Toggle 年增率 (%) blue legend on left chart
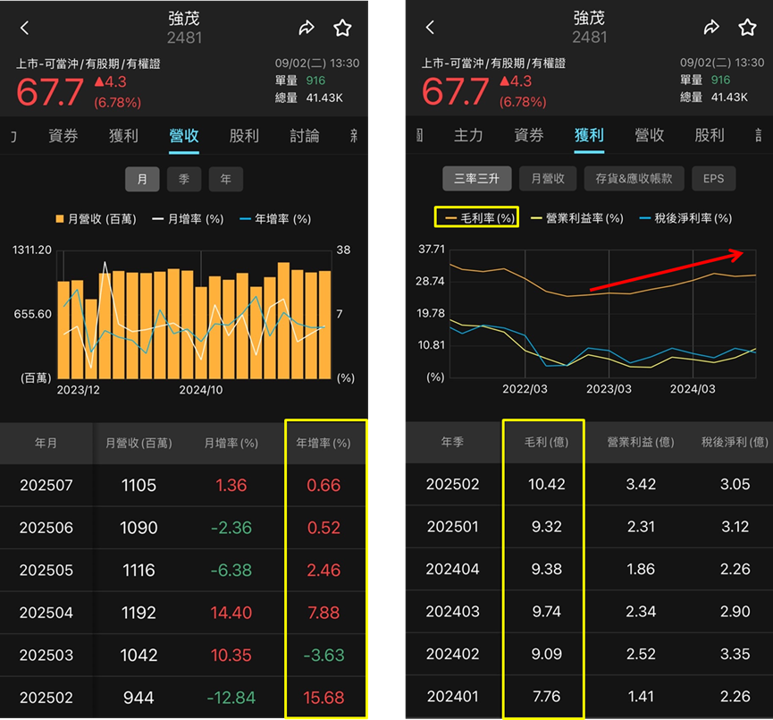 click(x=275, y=219)
